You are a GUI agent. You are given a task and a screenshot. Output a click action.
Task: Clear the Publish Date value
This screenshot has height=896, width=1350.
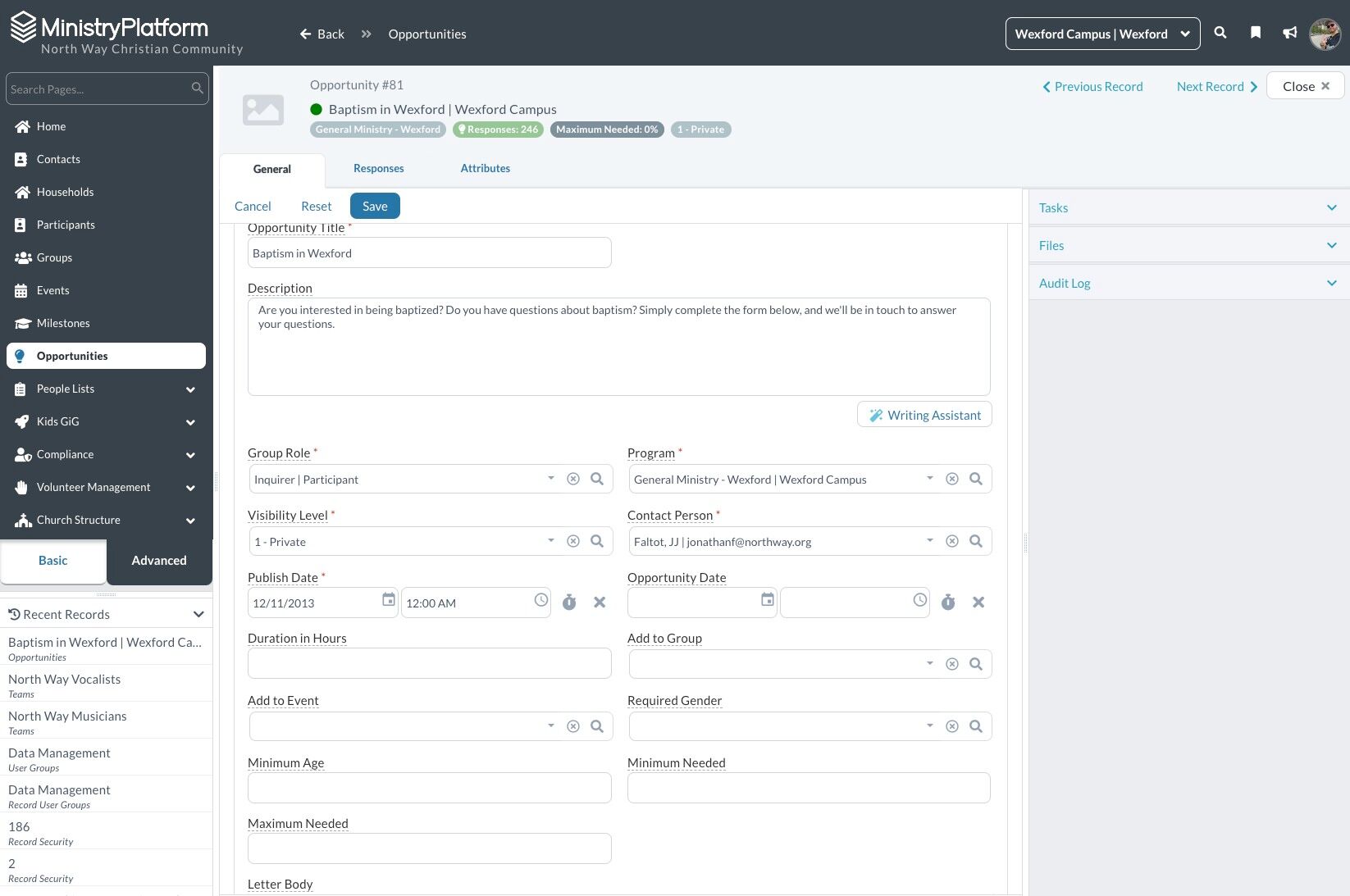coord(600,603)
